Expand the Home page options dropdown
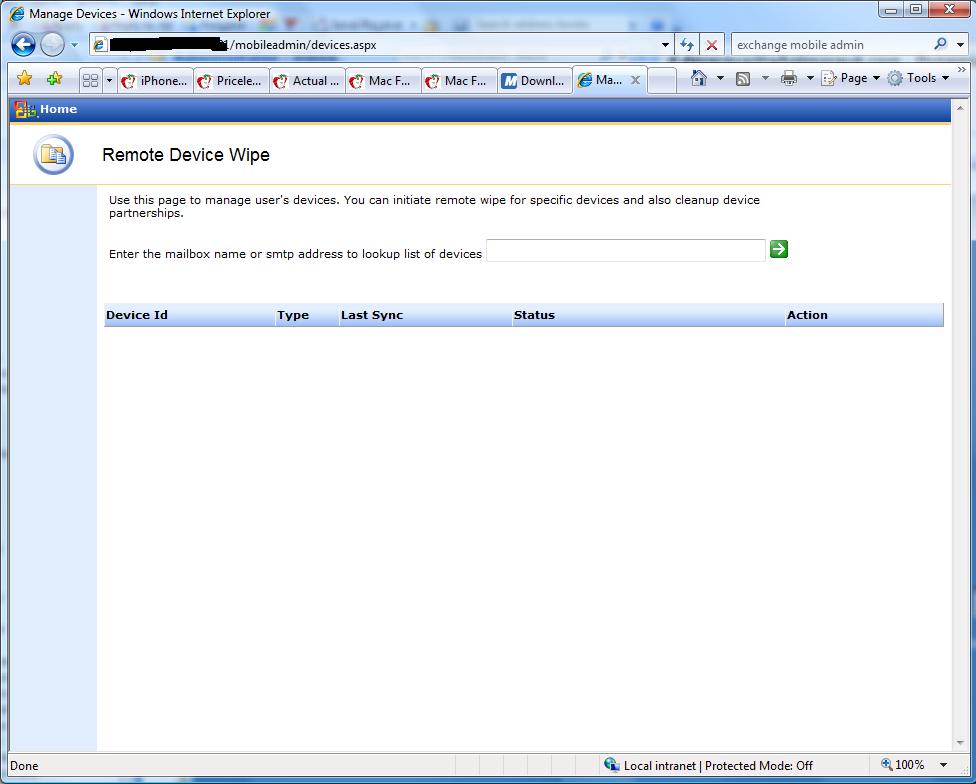976x784 pixels. pyautogui.click(x=720, y=78)
